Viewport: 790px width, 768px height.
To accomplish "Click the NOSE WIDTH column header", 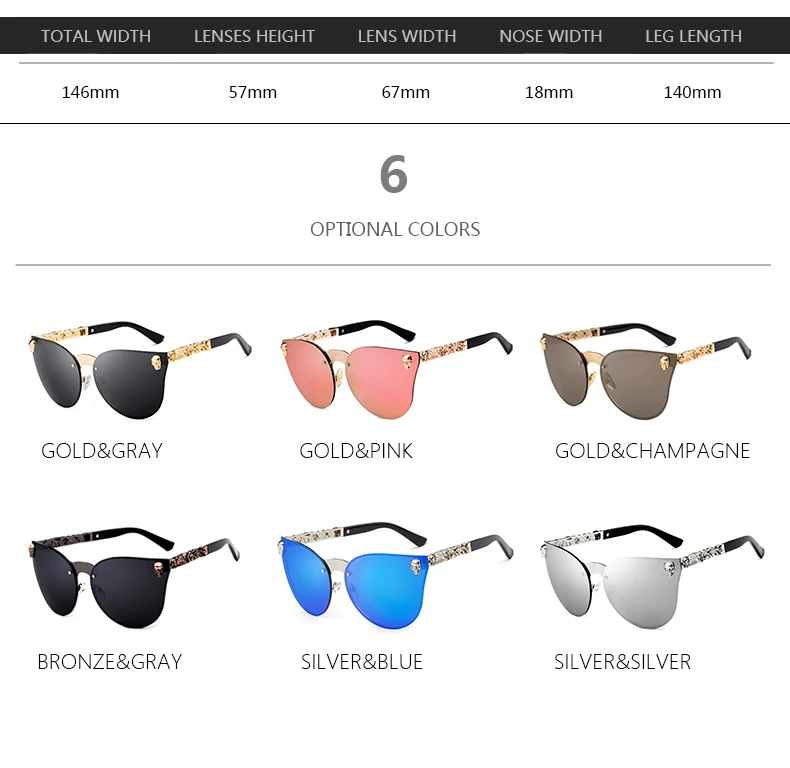I will 551,36.
